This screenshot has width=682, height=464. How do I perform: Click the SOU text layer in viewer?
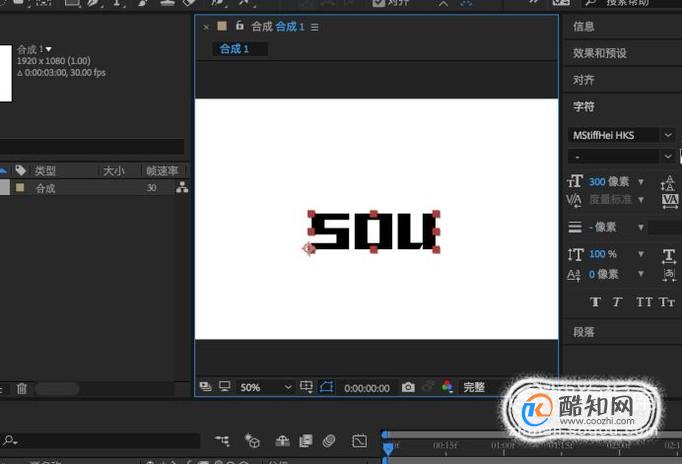pyautogui.click(x=374, y=231)
